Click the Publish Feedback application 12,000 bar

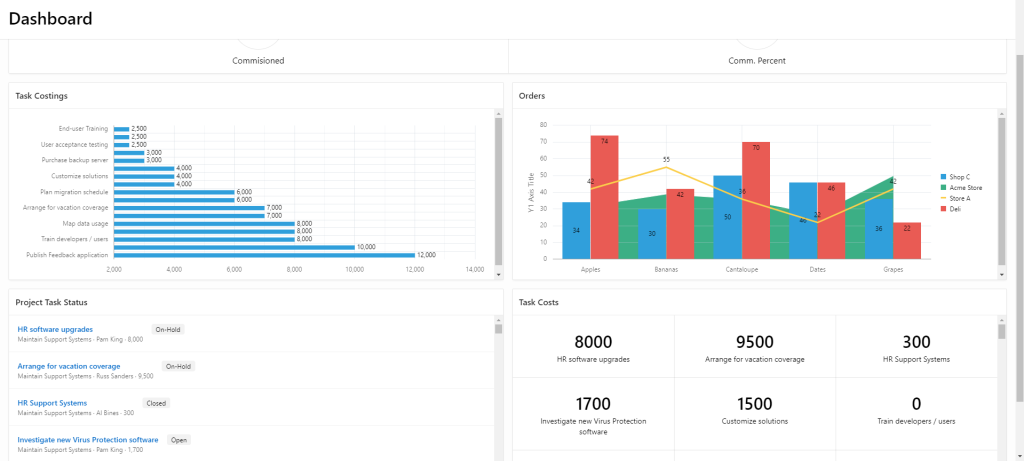[264, 255]
